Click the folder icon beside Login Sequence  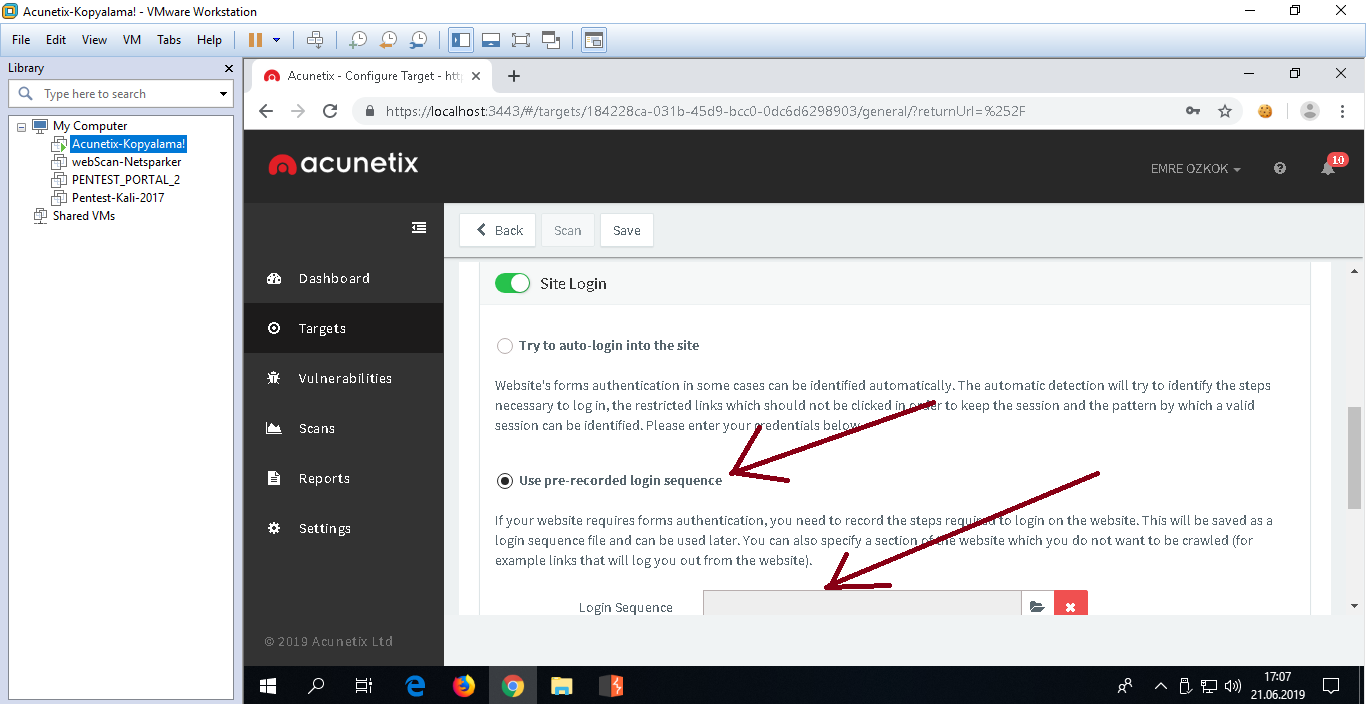[1037, 606]
